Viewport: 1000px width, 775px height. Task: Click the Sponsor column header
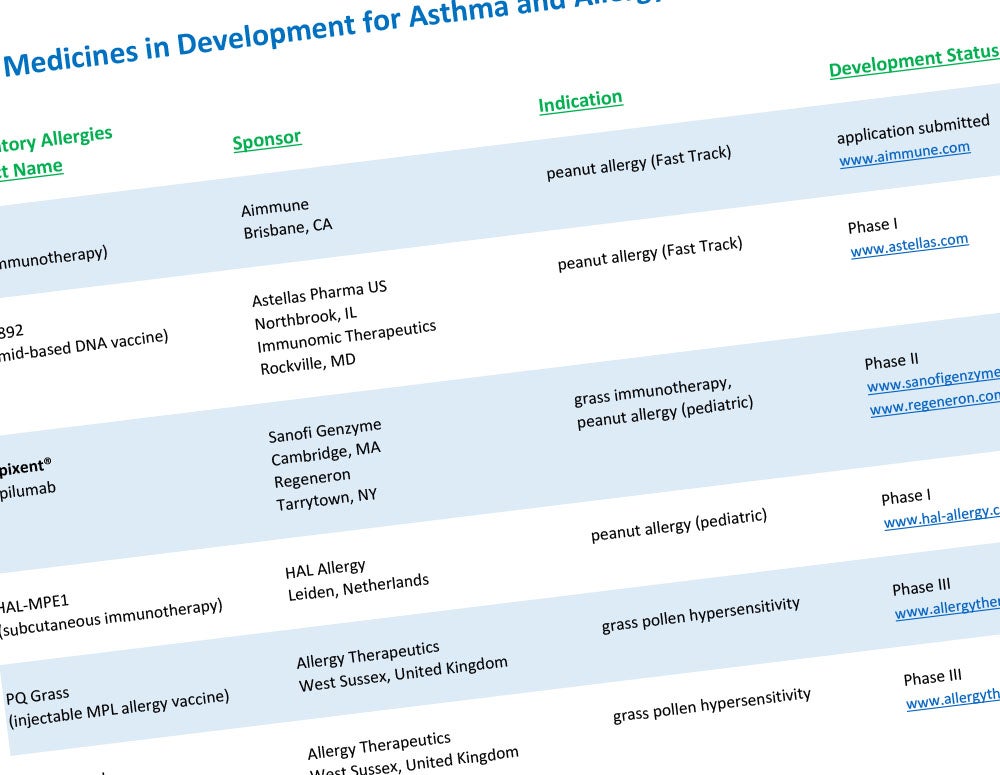click(x=265, y=139)
